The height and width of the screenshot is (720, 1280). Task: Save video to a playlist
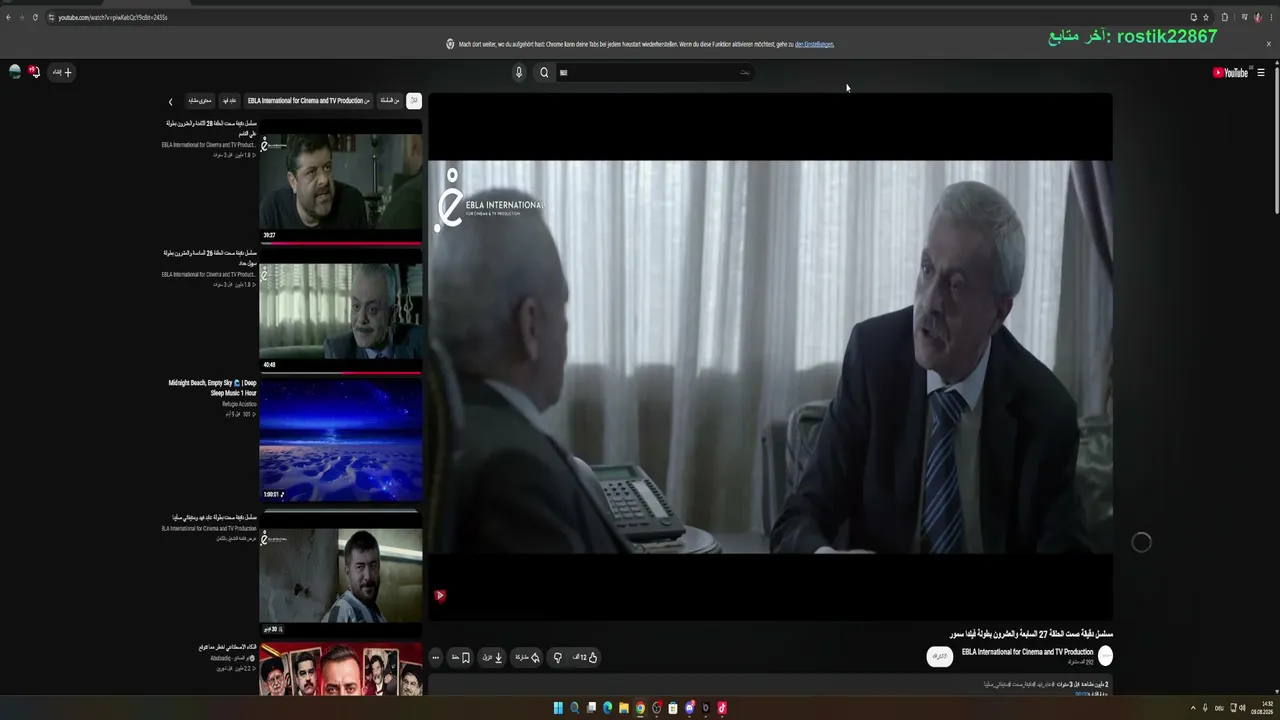click(461, 657)
